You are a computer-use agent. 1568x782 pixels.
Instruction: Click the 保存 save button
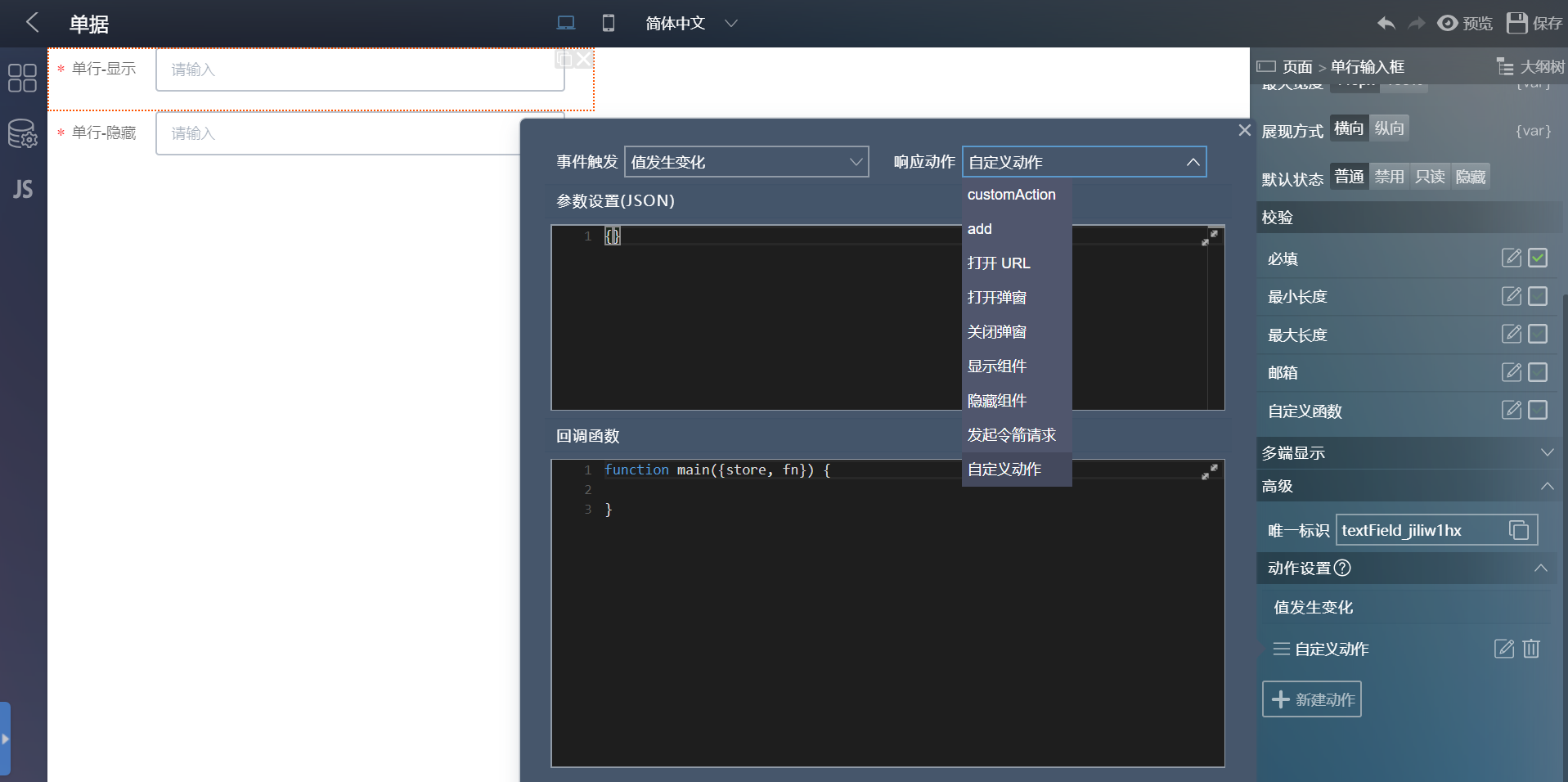[x=1534, y=23]
